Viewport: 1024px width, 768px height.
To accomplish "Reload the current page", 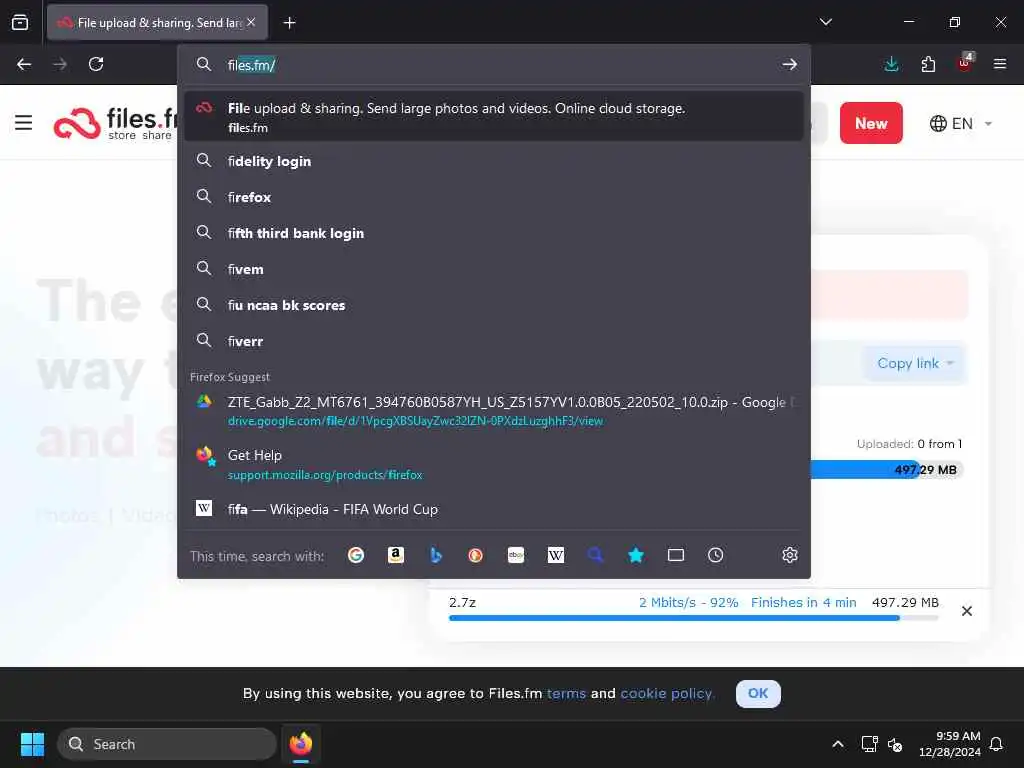I will 96,64.
